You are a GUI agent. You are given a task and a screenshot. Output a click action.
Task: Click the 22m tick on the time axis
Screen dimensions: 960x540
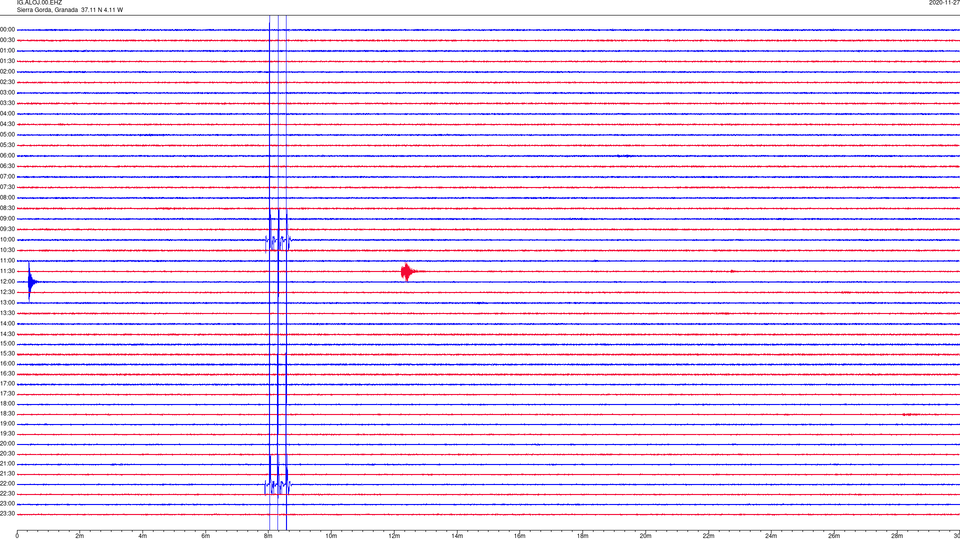pyautogui.click(x=708, y=536)
